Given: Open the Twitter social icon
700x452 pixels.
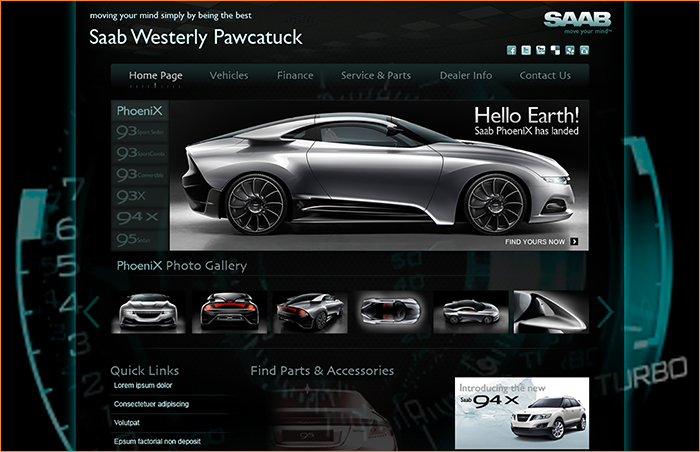Looking at the screenshot, I should pos(526,50).
